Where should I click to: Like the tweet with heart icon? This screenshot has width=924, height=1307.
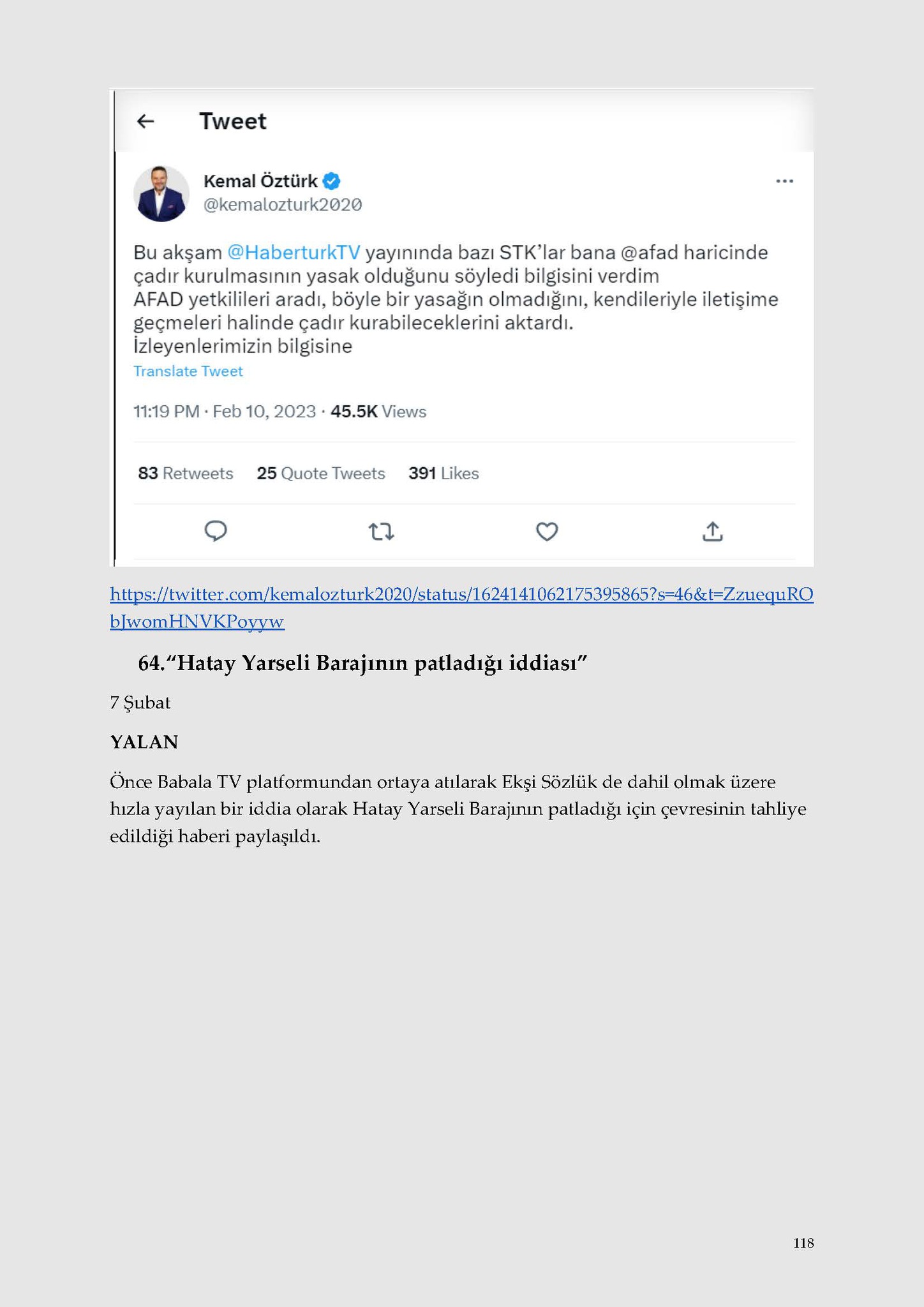click(x=547, y=532)
